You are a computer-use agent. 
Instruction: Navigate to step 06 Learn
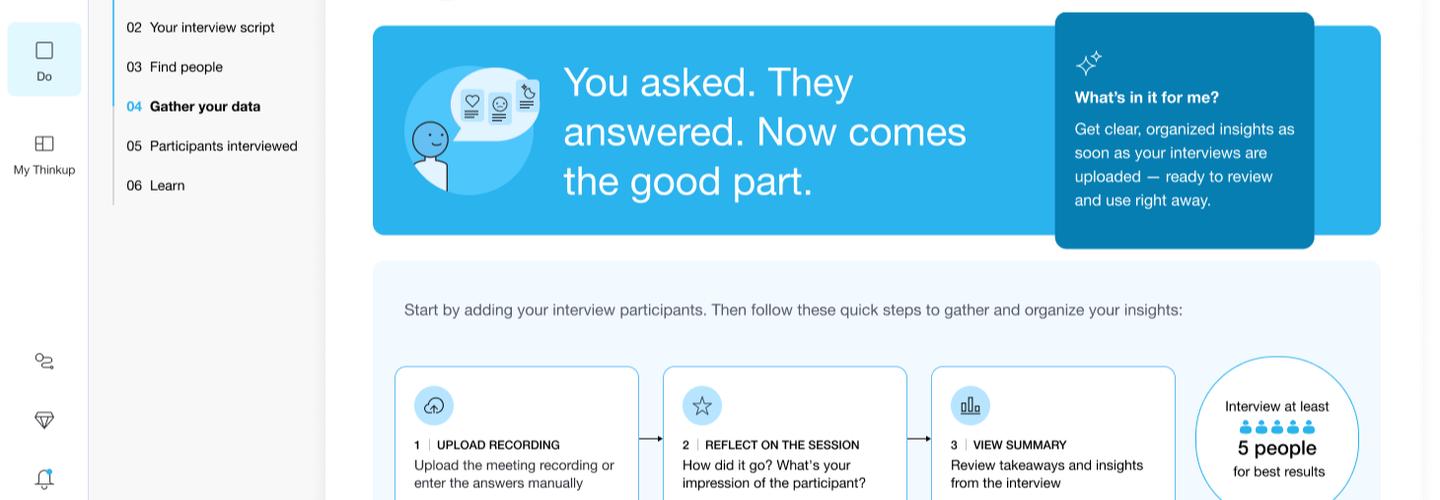pyautogui.click(x=167, y=185)
